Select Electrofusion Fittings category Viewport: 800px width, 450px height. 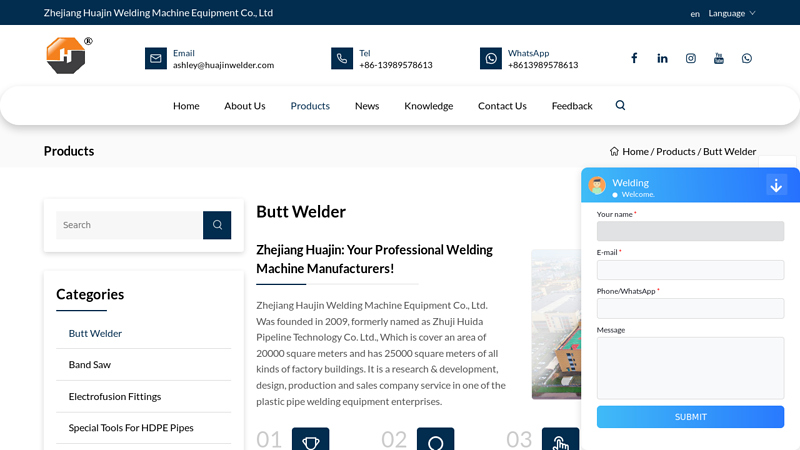tap(115, 396)
